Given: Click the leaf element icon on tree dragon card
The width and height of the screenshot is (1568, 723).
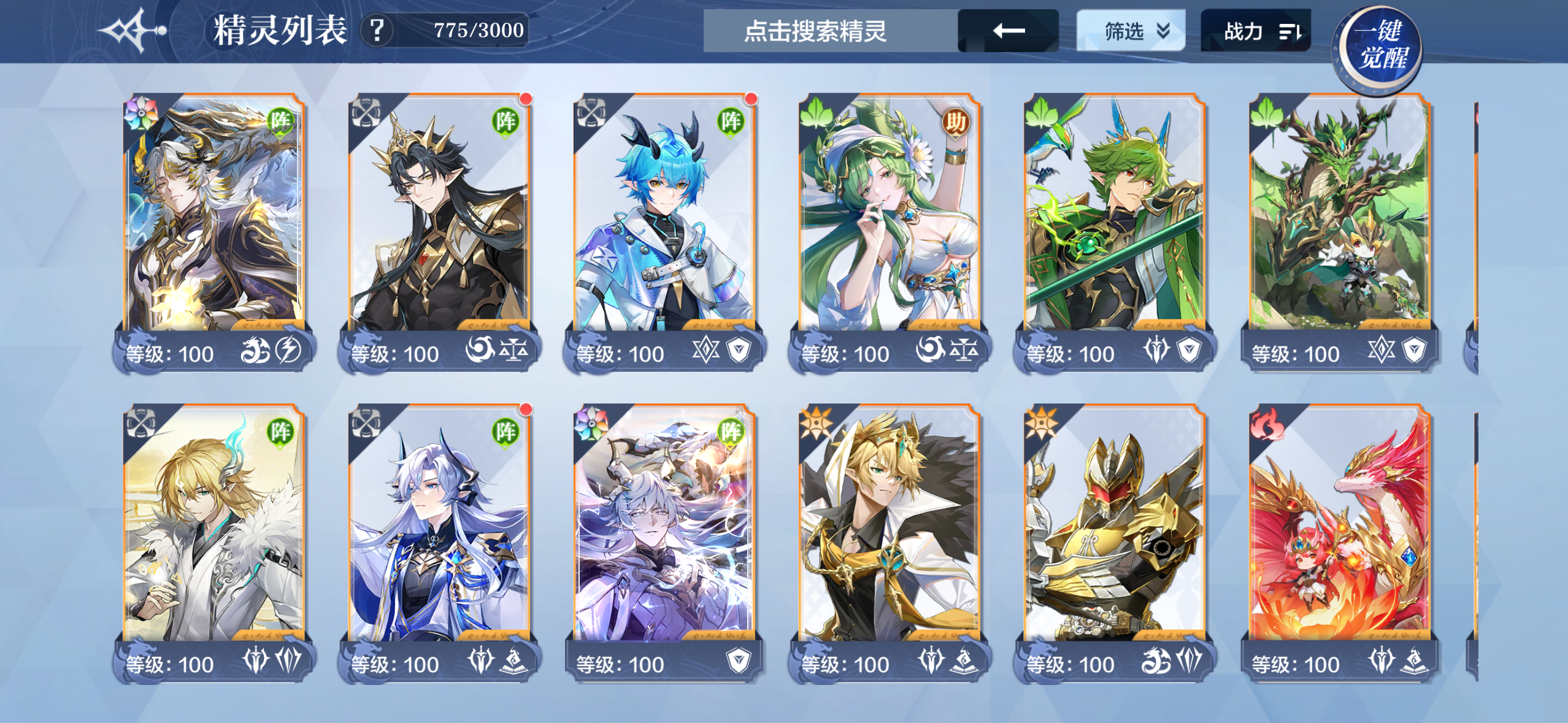Looking at the screenshot, I should pos(1267,113).
